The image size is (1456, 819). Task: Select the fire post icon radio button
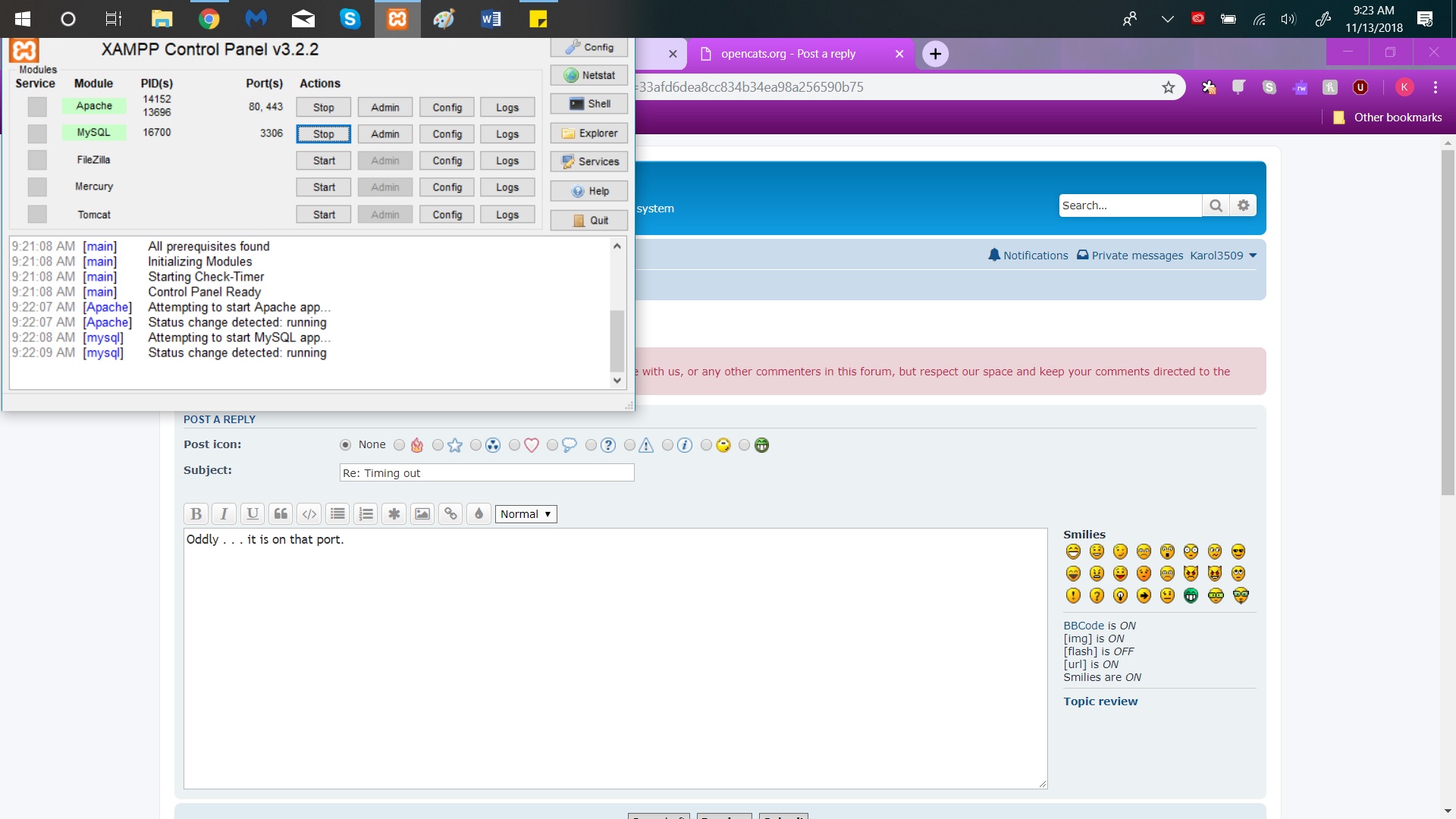pos(399,445)
